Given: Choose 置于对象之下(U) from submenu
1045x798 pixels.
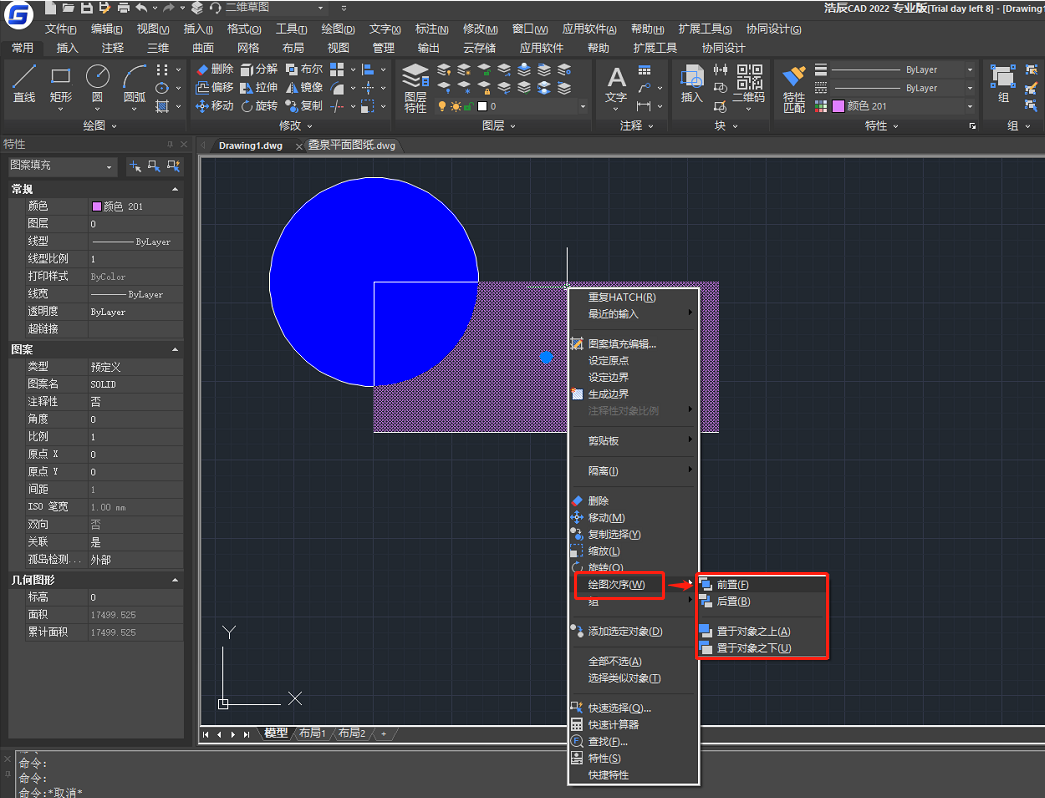Looking at the screenshot, I should tap(762, 648).
